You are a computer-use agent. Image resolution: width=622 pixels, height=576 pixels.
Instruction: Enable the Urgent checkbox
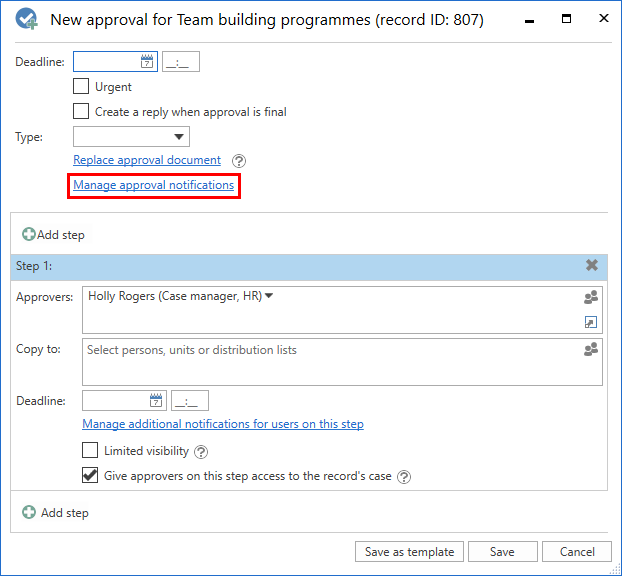(x=82, y=87)
